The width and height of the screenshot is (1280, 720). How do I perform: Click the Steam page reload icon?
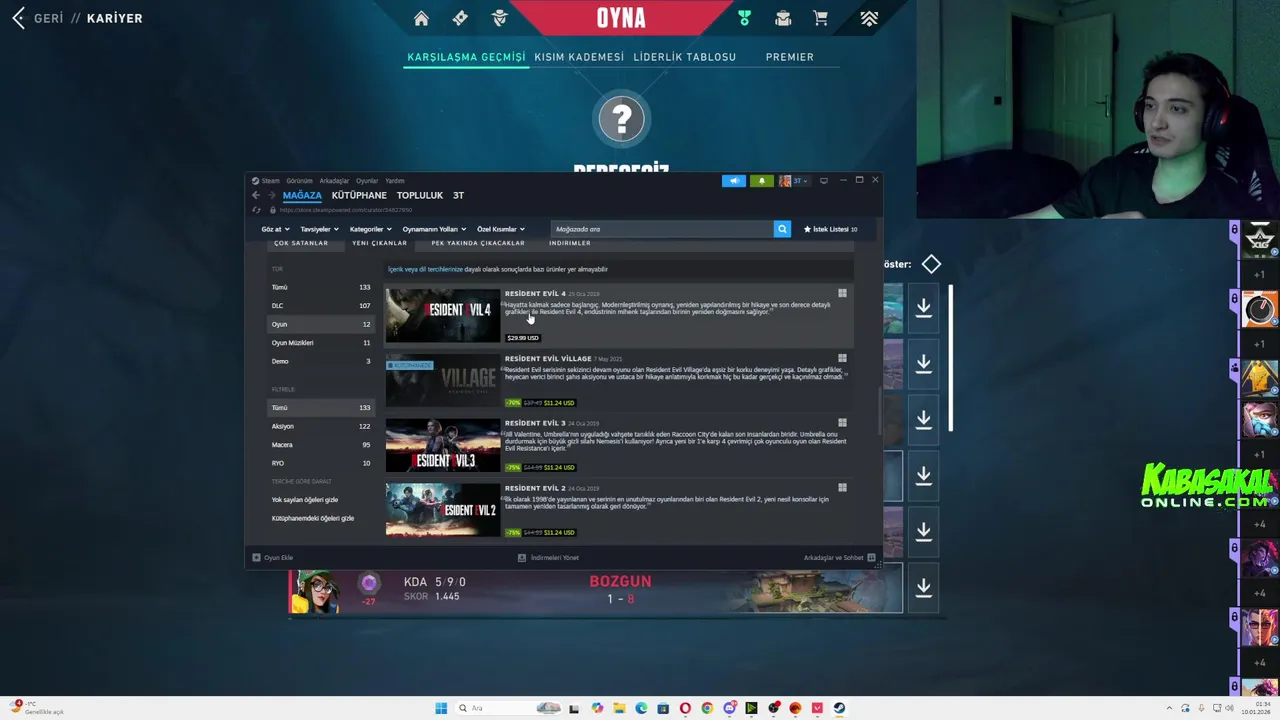click(x=257, y=210)
